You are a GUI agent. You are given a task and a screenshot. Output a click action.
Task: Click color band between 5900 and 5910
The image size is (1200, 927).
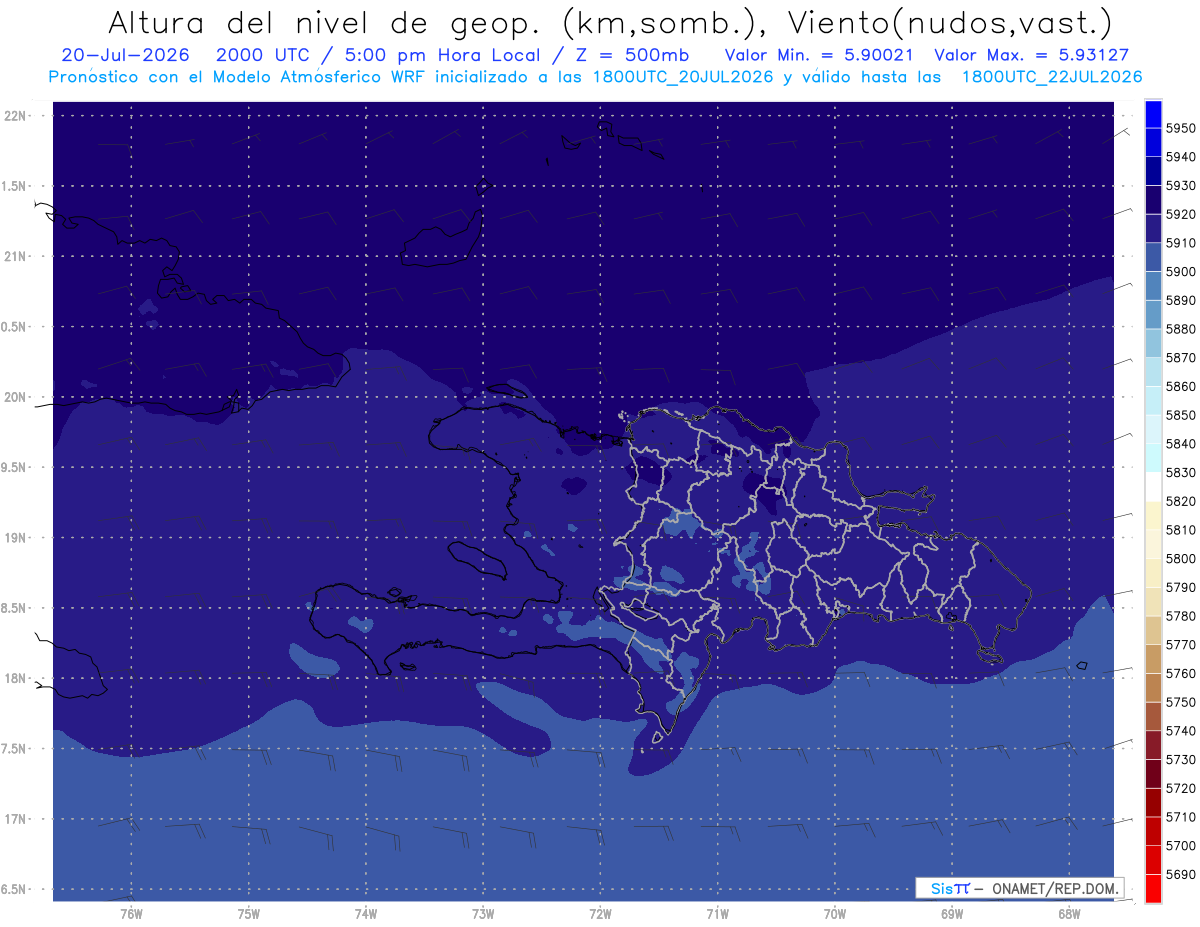(1153, 257)
